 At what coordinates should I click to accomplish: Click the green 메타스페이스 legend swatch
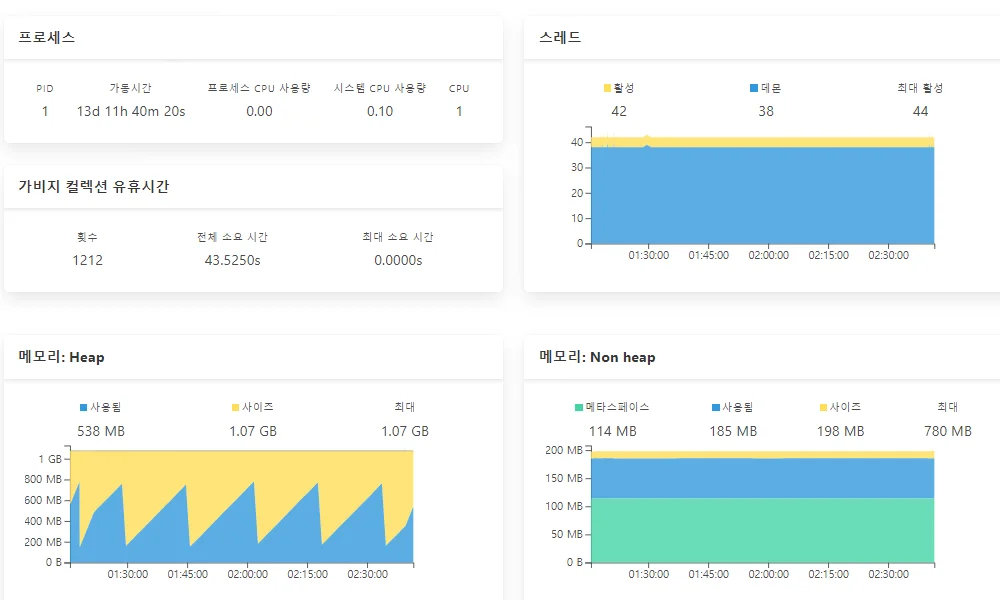click(579, 407)
